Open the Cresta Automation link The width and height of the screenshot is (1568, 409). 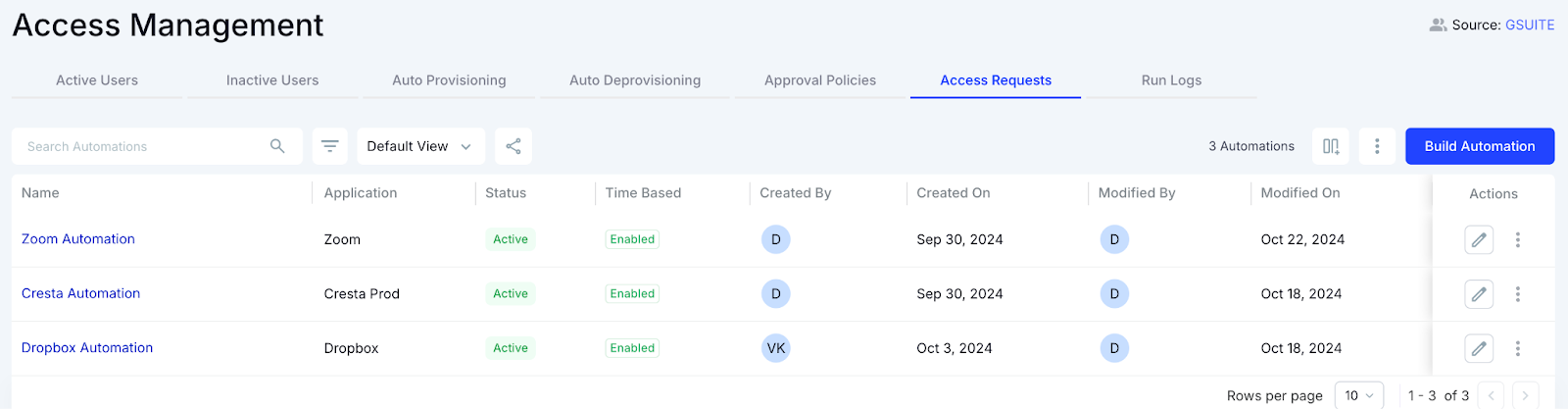click(x=80, y=293)
